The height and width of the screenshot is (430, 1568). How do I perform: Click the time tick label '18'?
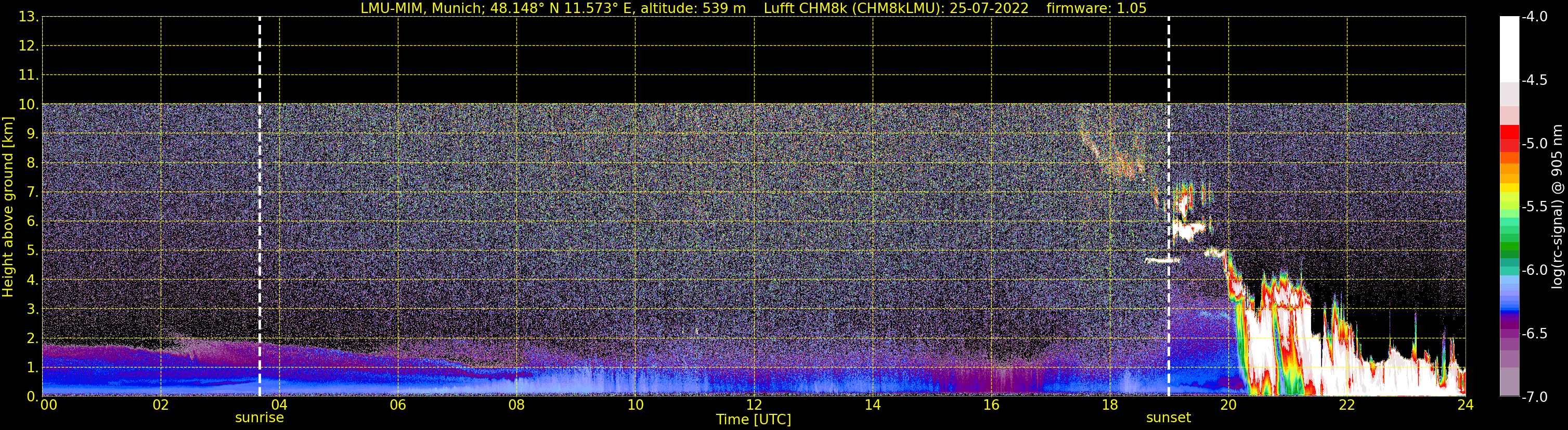(1110, 405)
